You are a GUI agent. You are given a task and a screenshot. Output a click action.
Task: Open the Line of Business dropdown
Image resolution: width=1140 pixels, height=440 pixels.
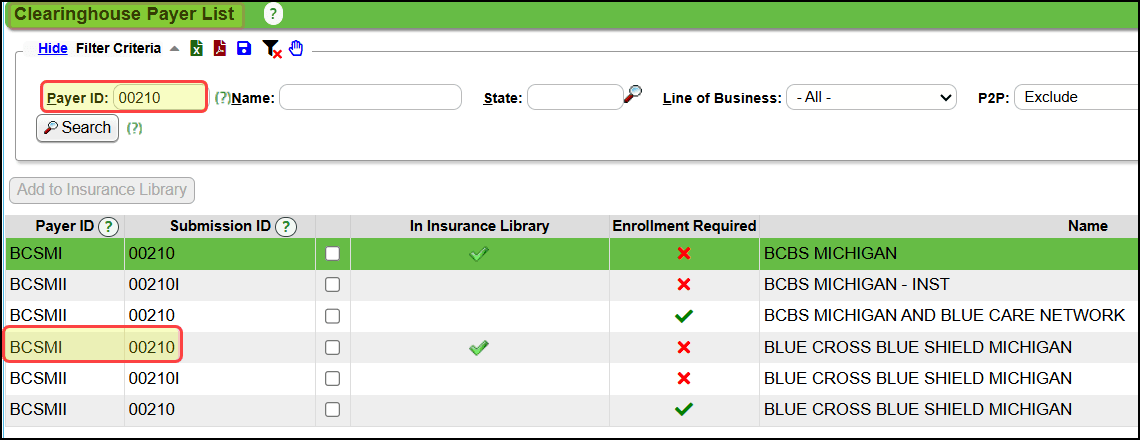click(x=871, y=97)
